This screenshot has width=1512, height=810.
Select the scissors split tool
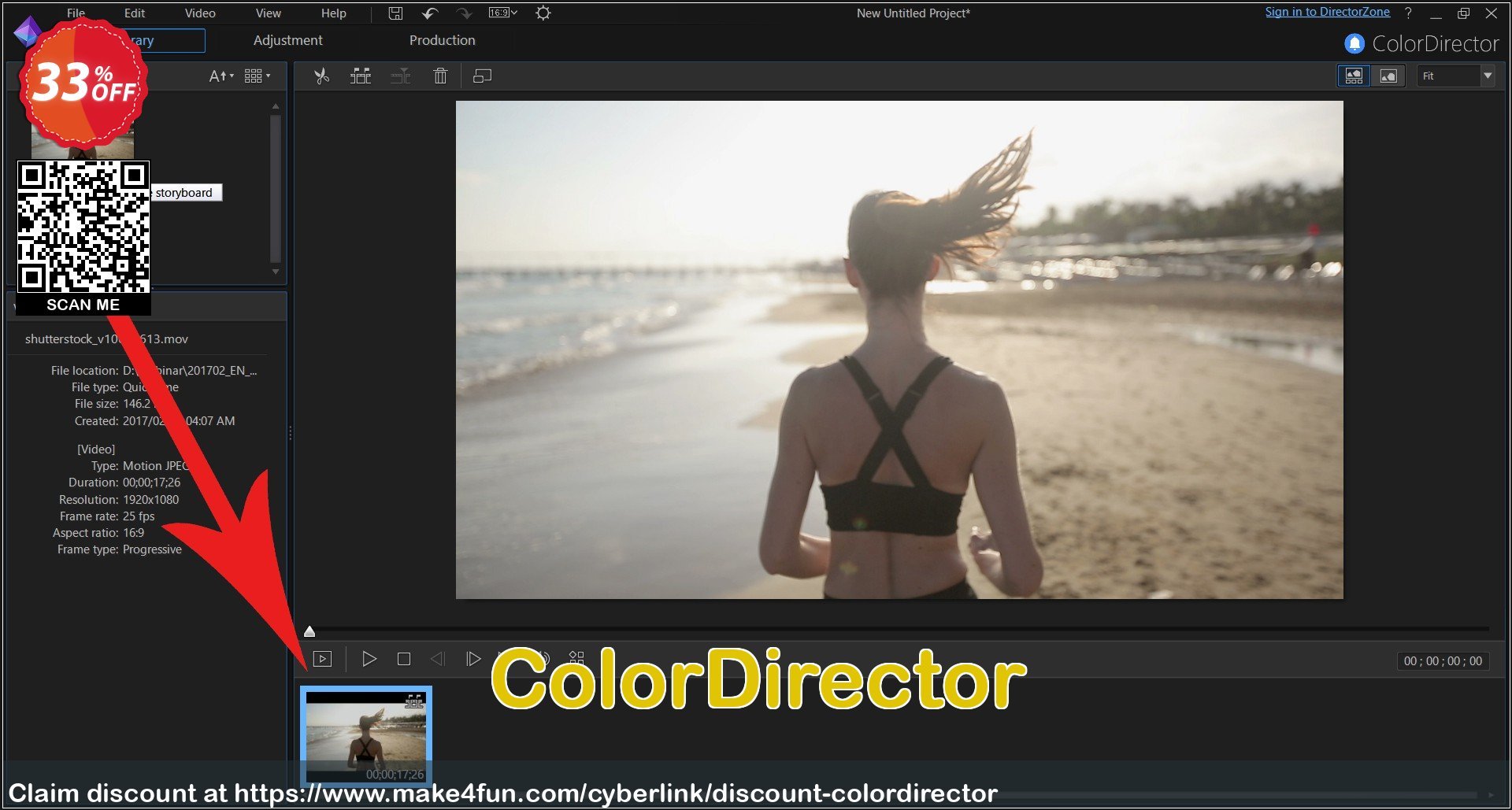point(321,76)
